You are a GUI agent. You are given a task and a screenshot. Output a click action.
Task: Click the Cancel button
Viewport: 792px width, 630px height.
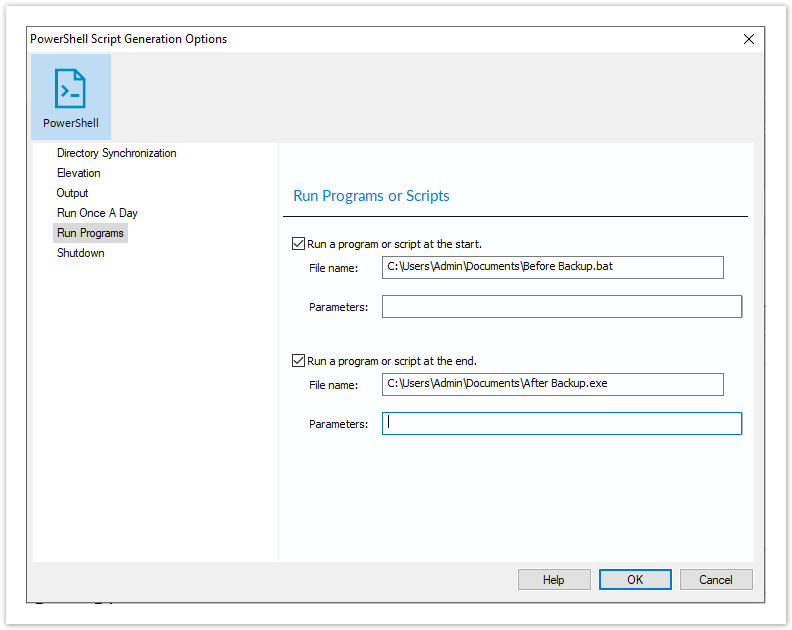(716, 579)
